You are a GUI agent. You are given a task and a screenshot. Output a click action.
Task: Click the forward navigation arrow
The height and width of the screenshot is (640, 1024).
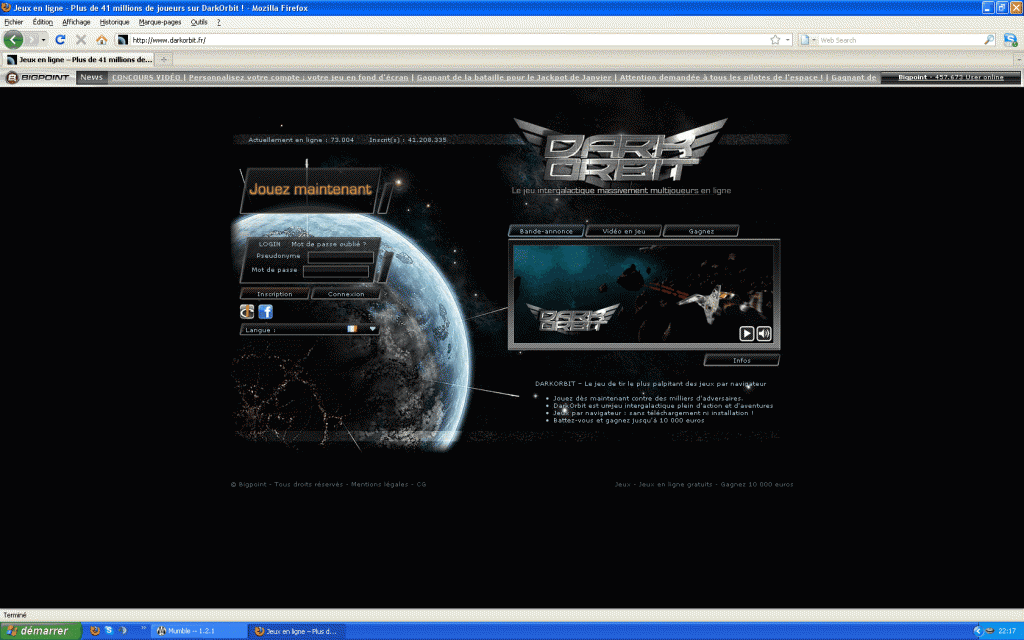31,40
